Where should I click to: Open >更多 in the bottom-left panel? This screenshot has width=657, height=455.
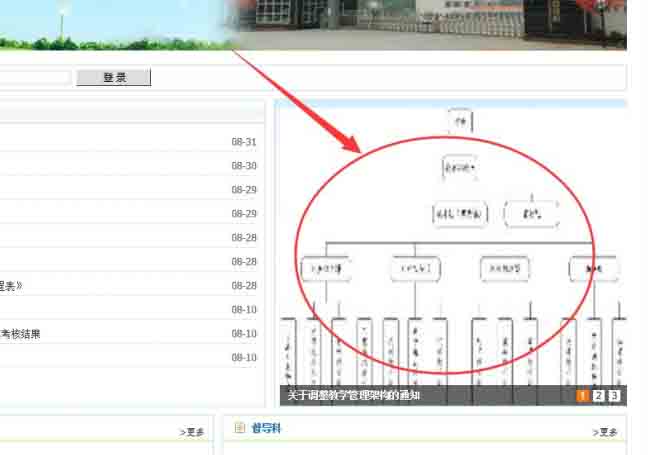(x=192, y=432)
